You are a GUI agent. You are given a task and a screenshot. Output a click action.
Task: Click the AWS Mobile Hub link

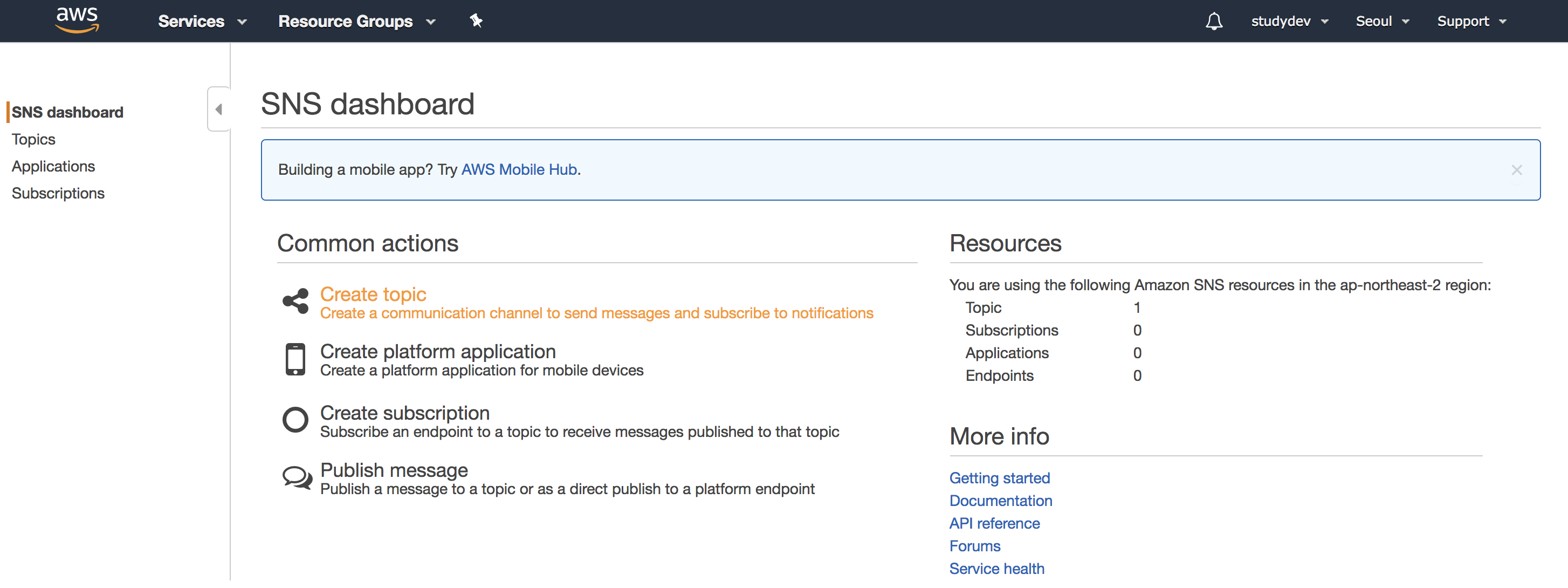[519, 170]
